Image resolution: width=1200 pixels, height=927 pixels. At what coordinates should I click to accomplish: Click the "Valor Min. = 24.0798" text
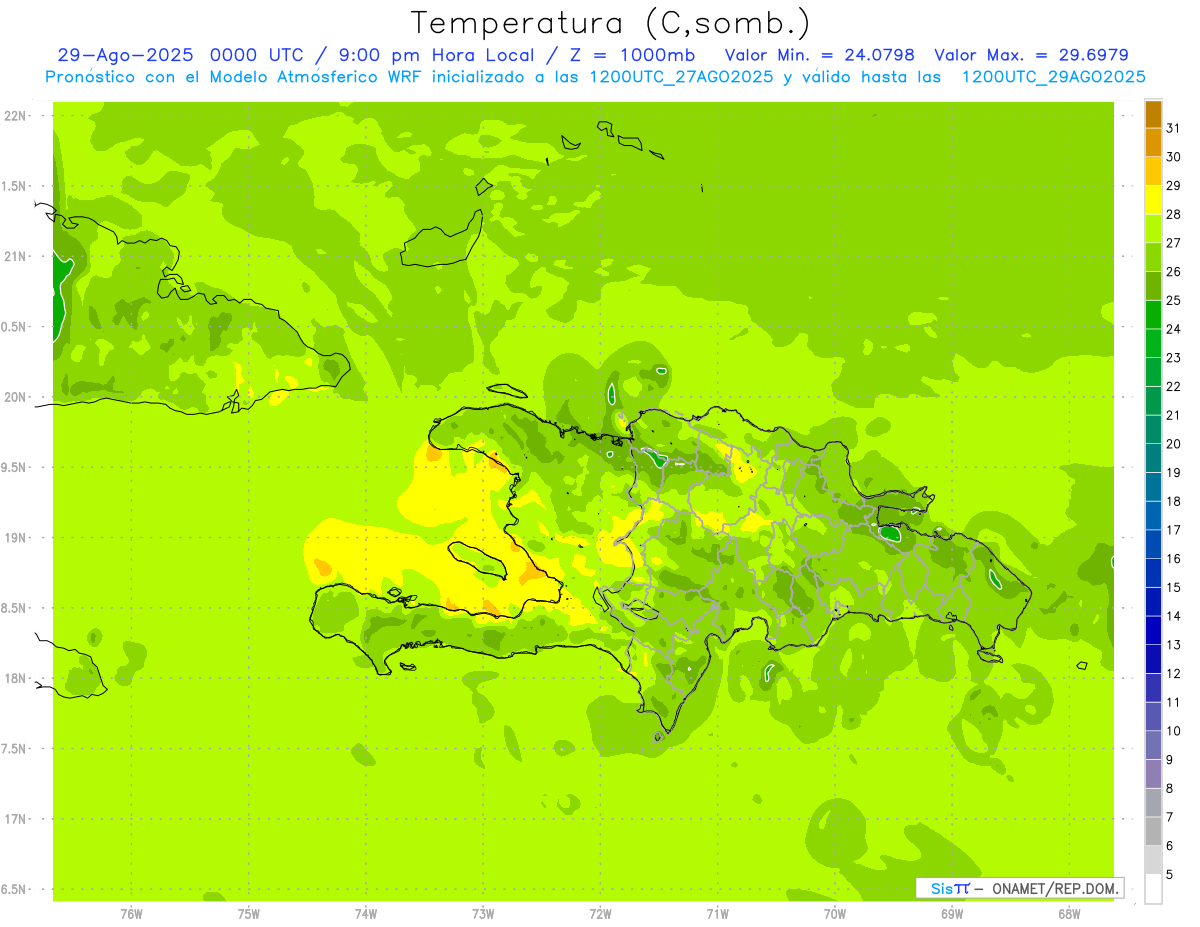(820, 55)
